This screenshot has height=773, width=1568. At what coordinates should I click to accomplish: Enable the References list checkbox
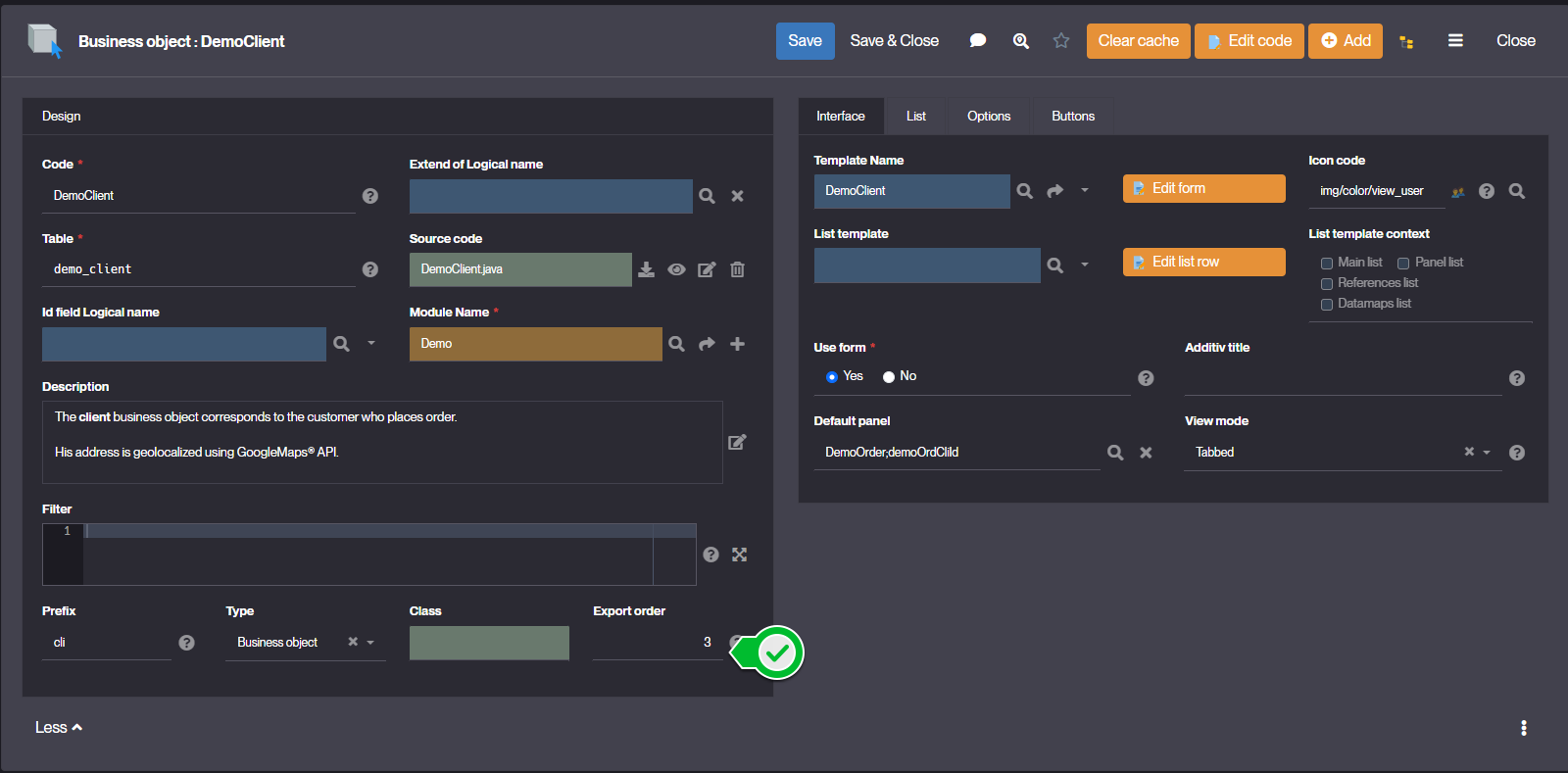click(1327, 284)
